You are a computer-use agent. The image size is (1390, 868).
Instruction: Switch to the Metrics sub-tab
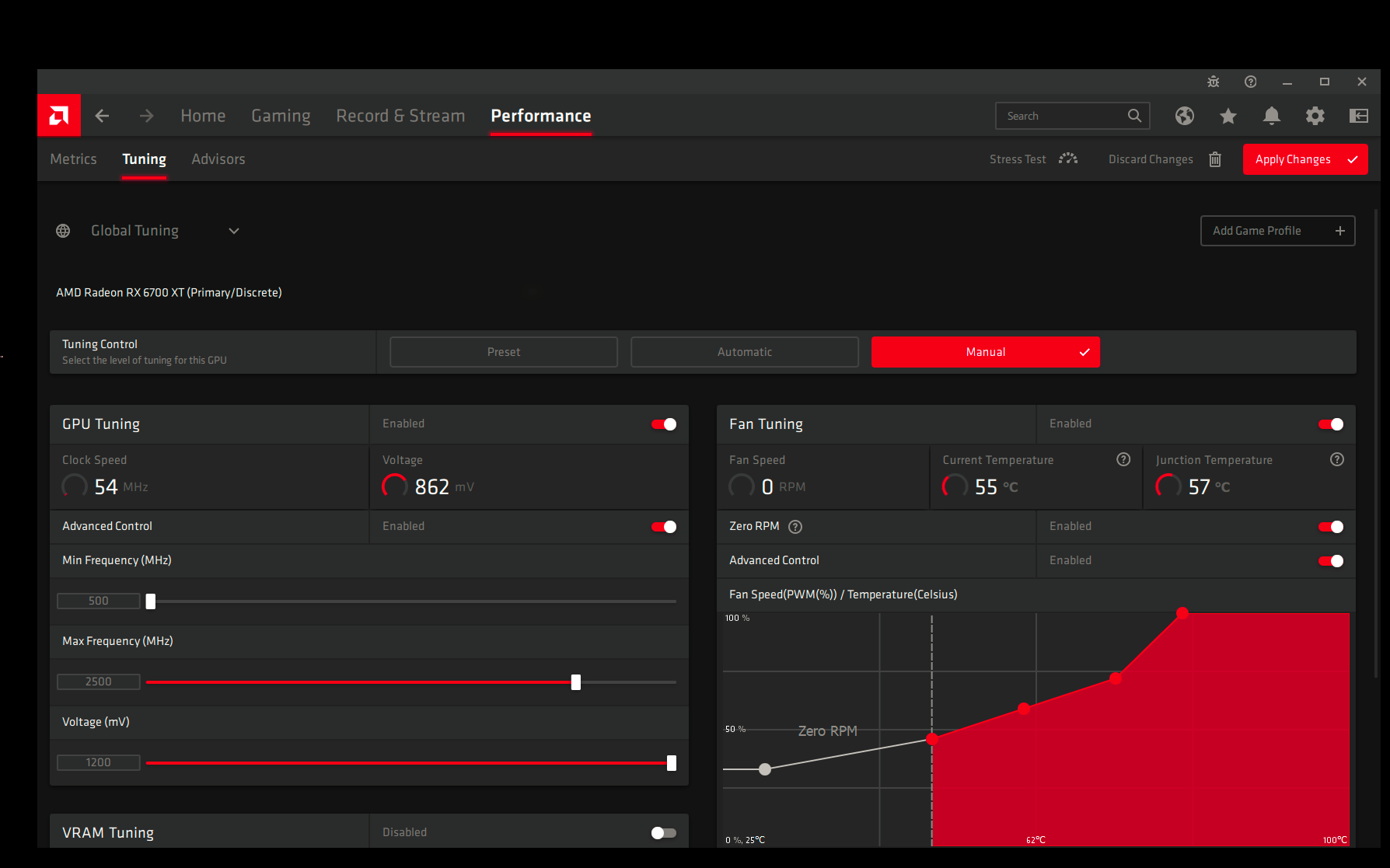coord(73,159)
